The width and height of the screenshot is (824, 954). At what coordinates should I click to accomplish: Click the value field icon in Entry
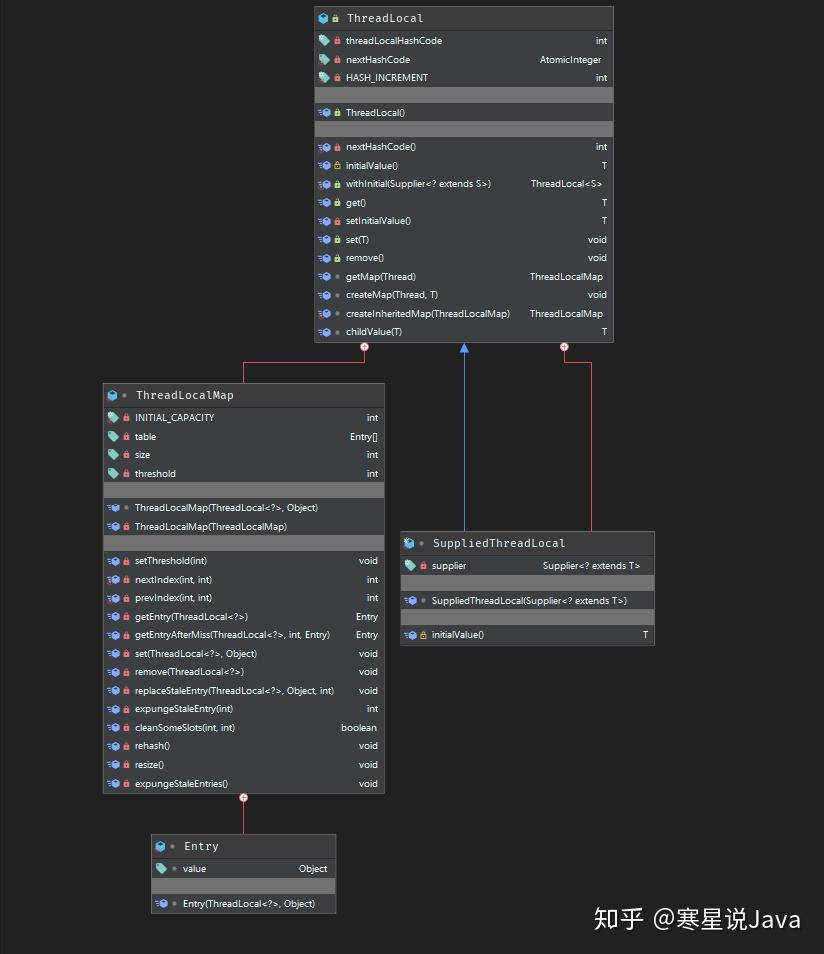coord(162,868)
